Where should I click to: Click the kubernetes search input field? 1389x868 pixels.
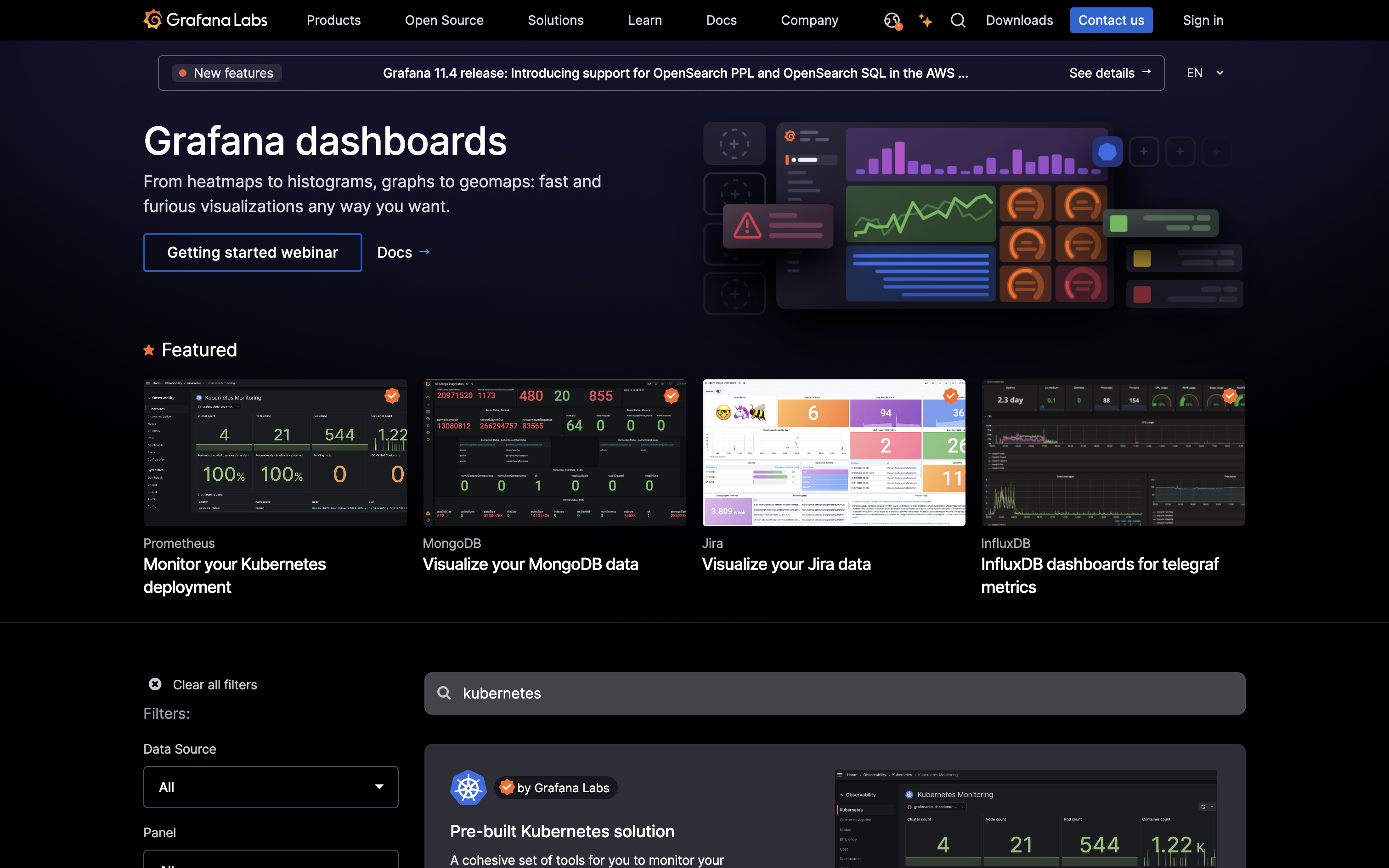[835, 693]
